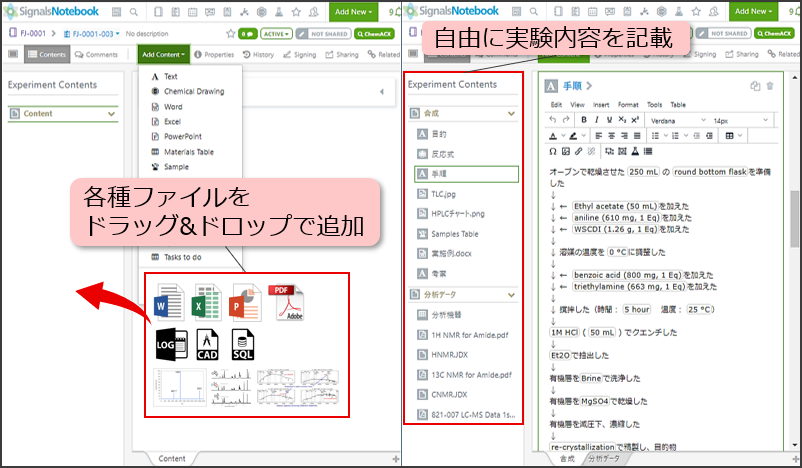Toggle bold formatting
The width and height of the screenshot is (802, 468).
(x=584, y=120)
